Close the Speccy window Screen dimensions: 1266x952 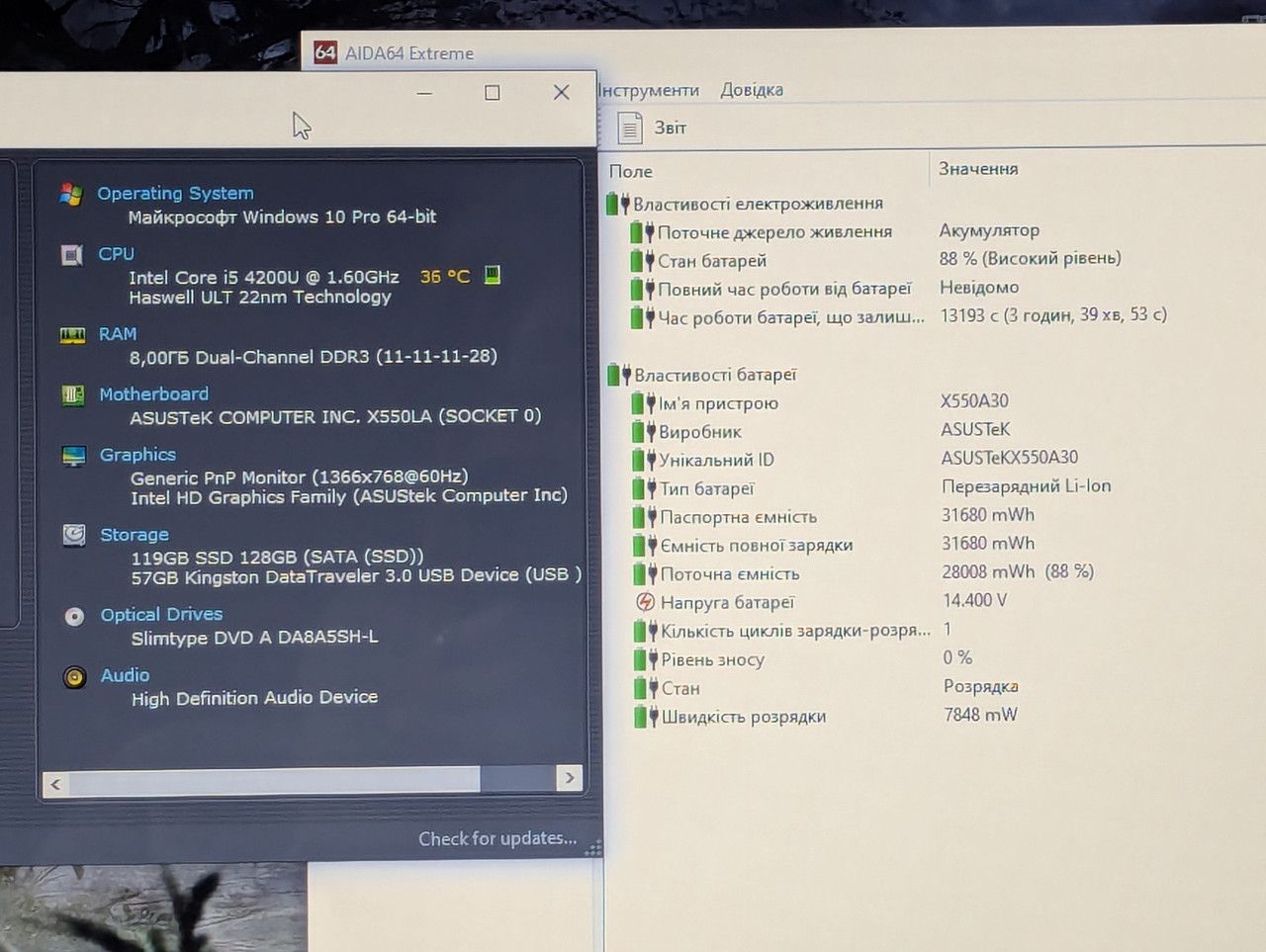[561, 92]
